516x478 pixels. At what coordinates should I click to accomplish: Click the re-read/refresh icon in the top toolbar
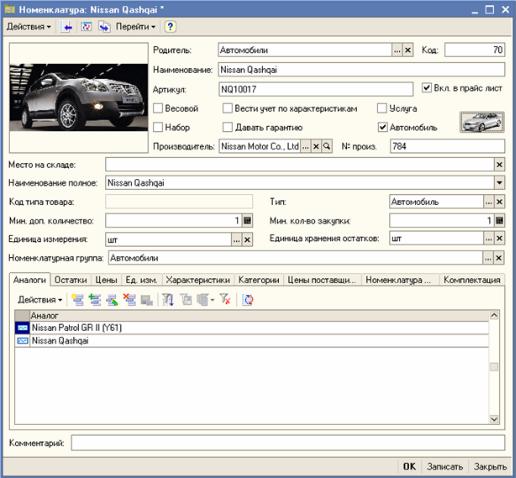[86, 27]
